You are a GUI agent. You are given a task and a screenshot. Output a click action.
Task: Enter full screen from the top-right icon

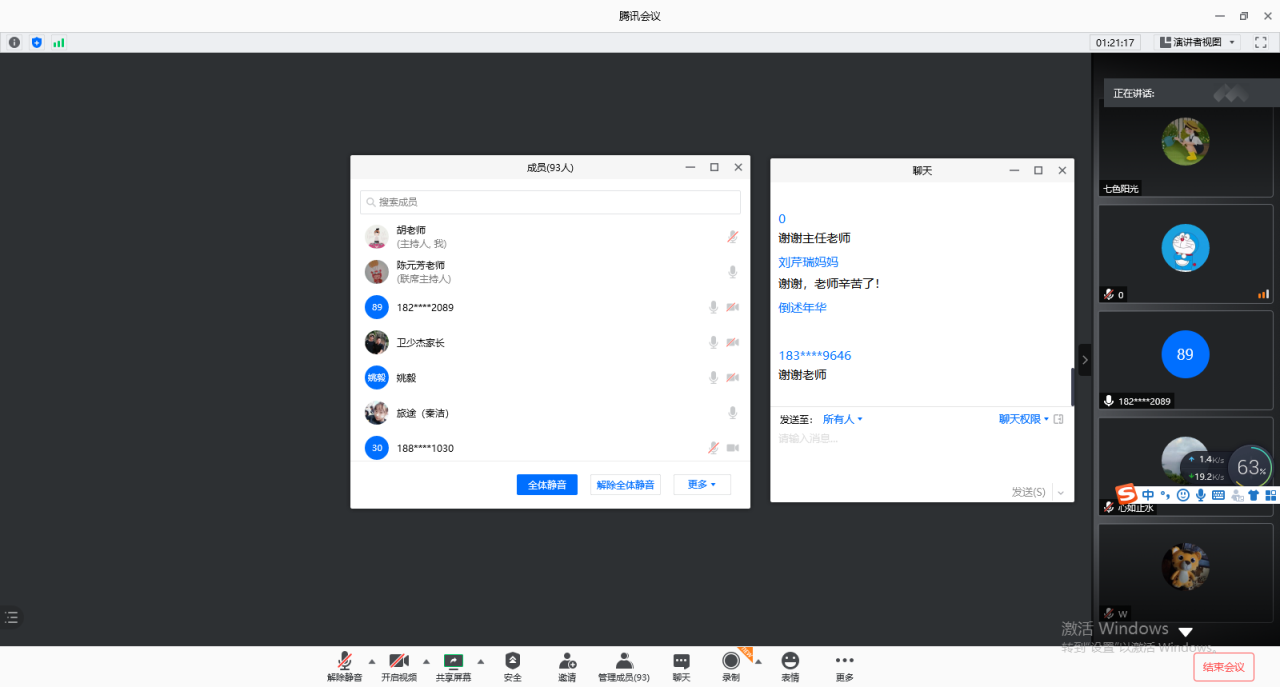[x=1261, y=42]
